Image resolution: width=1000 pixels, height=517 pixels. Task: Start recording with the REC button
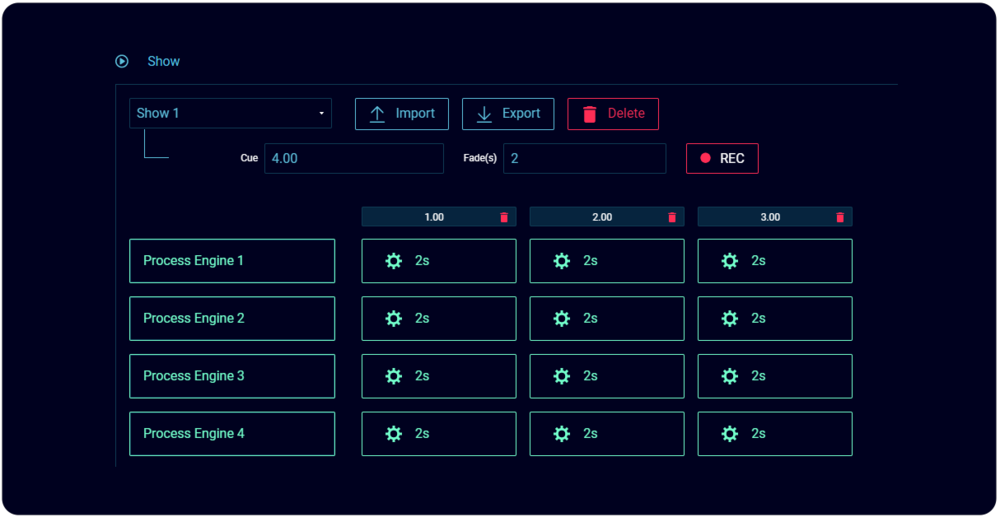(x=722, y=158)
